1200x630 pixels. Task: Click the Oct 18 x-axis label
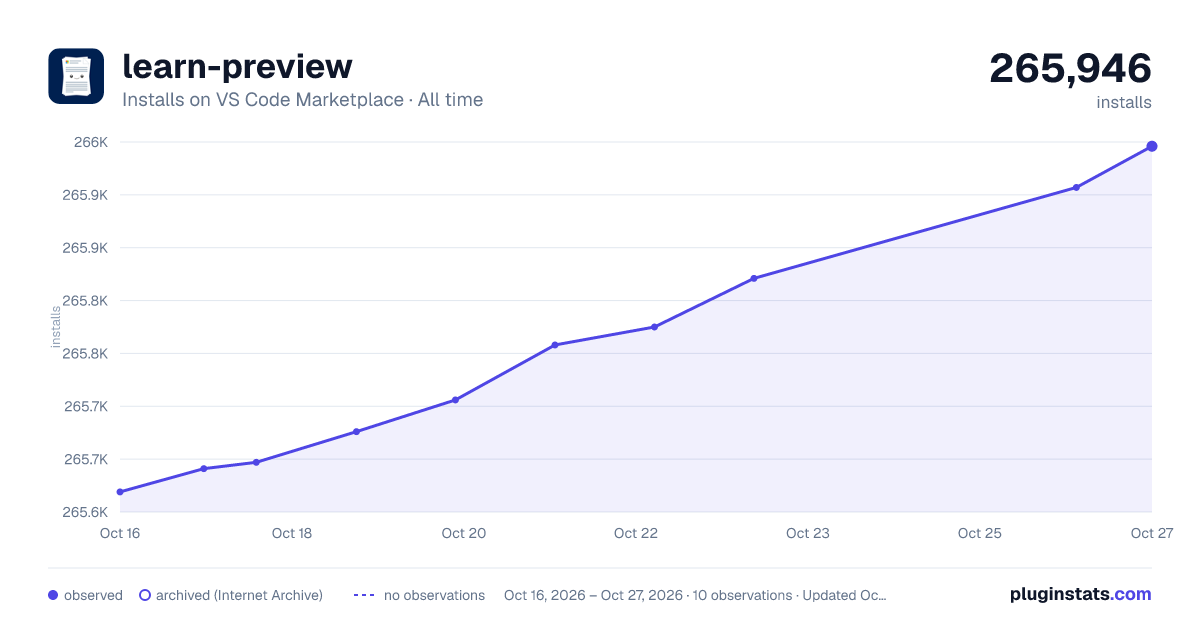[292, 533]
